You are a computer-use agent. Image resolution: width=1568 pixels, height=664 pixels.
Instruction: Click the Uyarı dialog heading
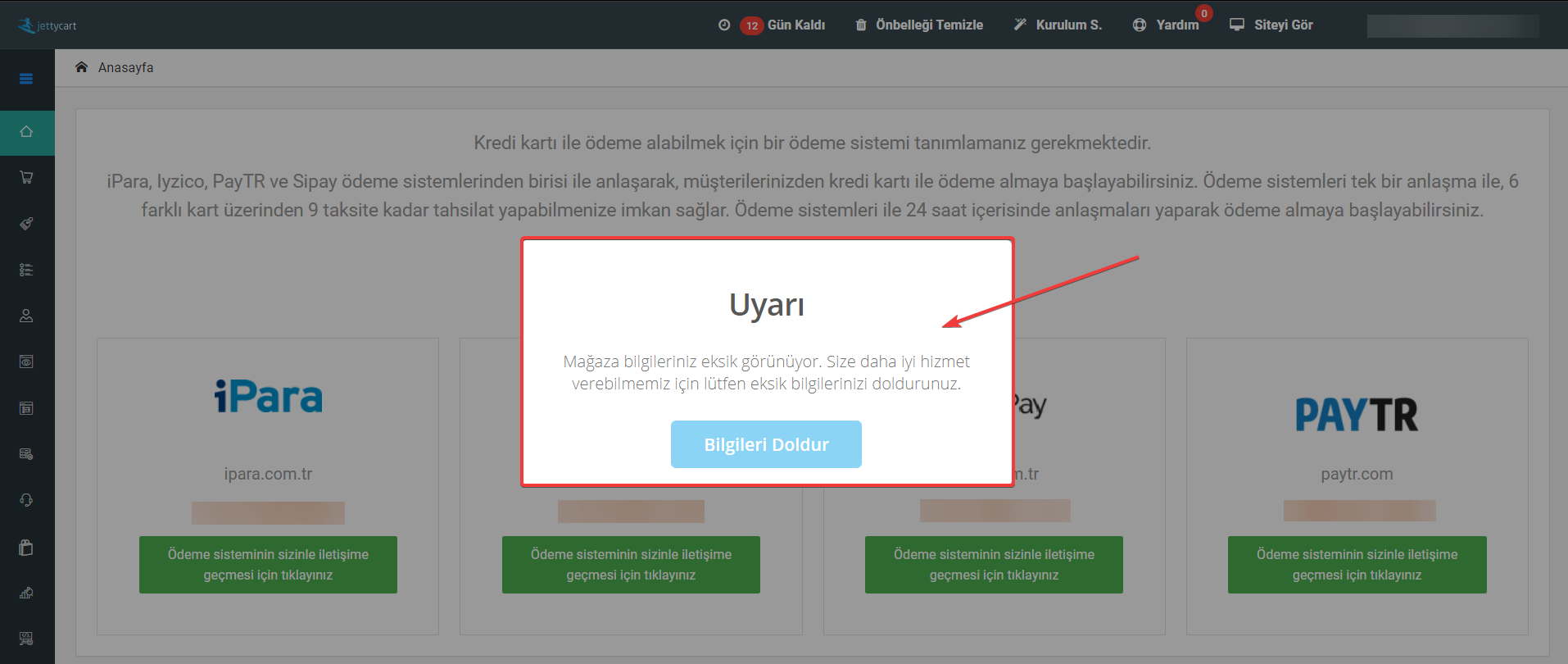767,305
